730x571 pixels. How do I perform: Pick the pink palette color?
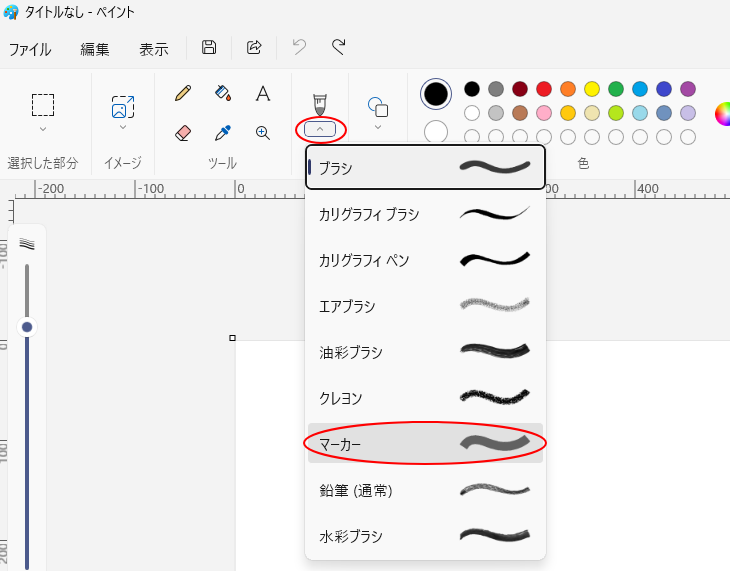pyautogui.click(x=544, y=113)
